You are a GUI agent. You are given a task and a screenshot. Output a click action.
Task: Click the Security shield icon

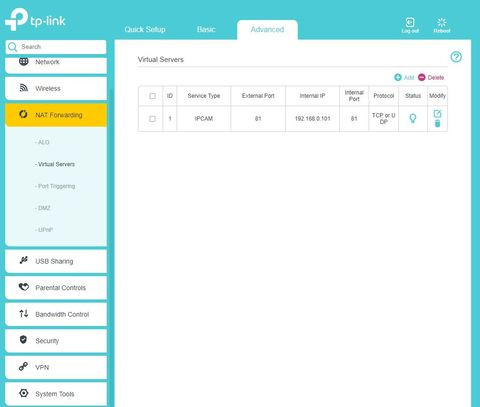click(23, 340)
